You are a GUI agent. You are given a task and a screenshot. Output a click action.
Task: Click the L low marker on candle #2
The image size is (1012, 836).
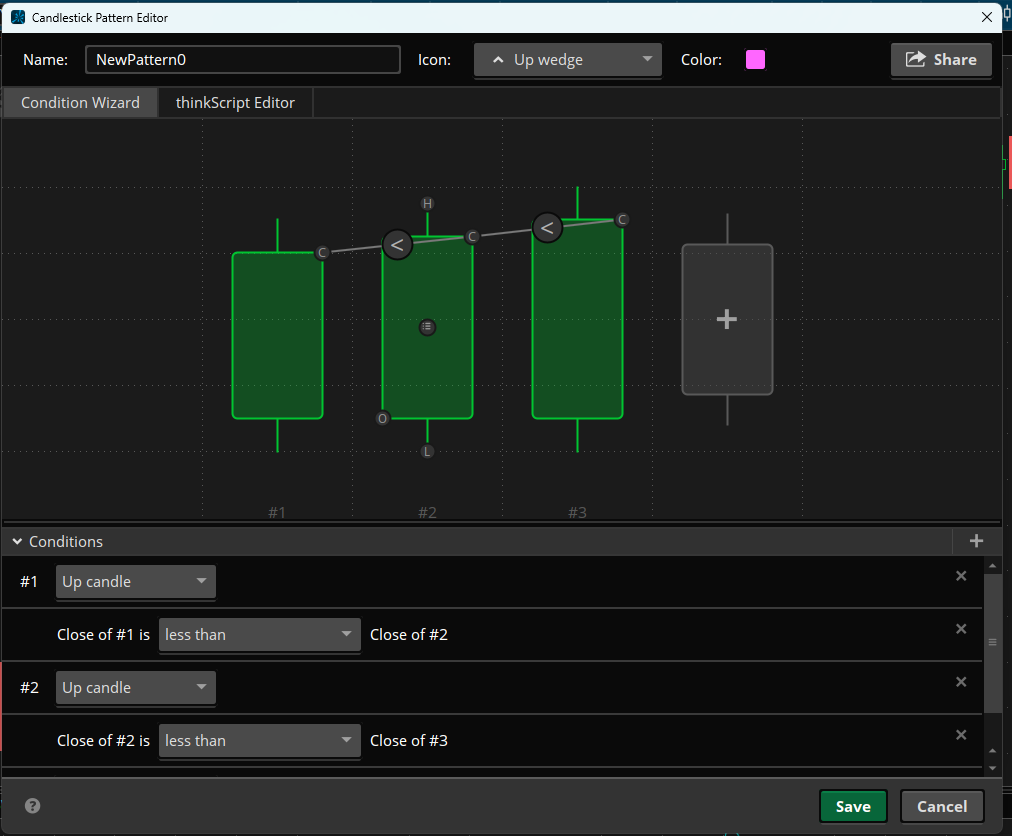(x=427, y=451)
